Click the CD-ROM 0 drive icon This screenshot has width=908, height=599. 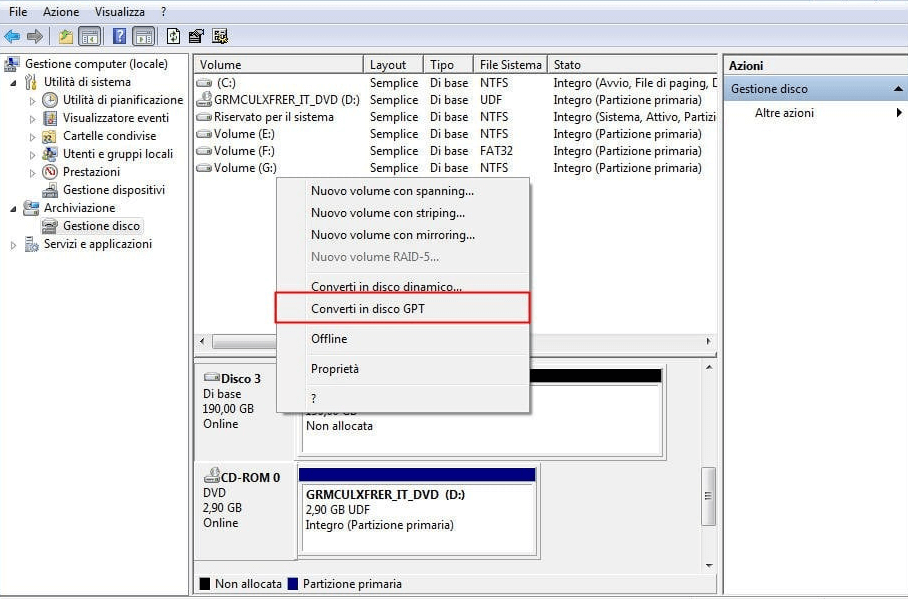(x=212, y=476)
